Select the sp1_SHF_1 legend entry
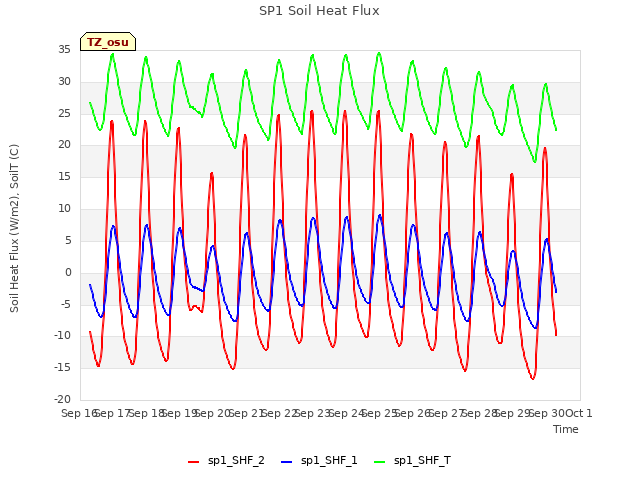The height and width of the screenshot is (480, 640). click(319, 461)
